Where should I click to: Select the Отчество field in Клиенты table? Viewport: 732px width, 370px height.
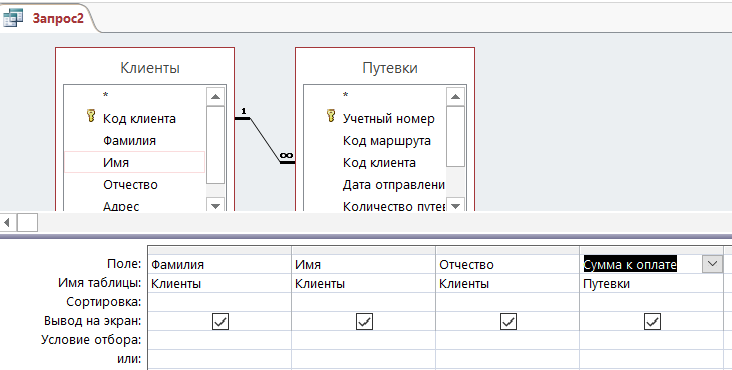(134, 184)
